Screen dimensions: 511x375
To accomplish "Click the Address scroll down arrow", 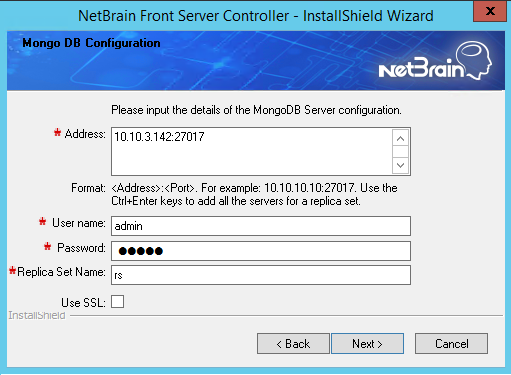I will [401, 165].
